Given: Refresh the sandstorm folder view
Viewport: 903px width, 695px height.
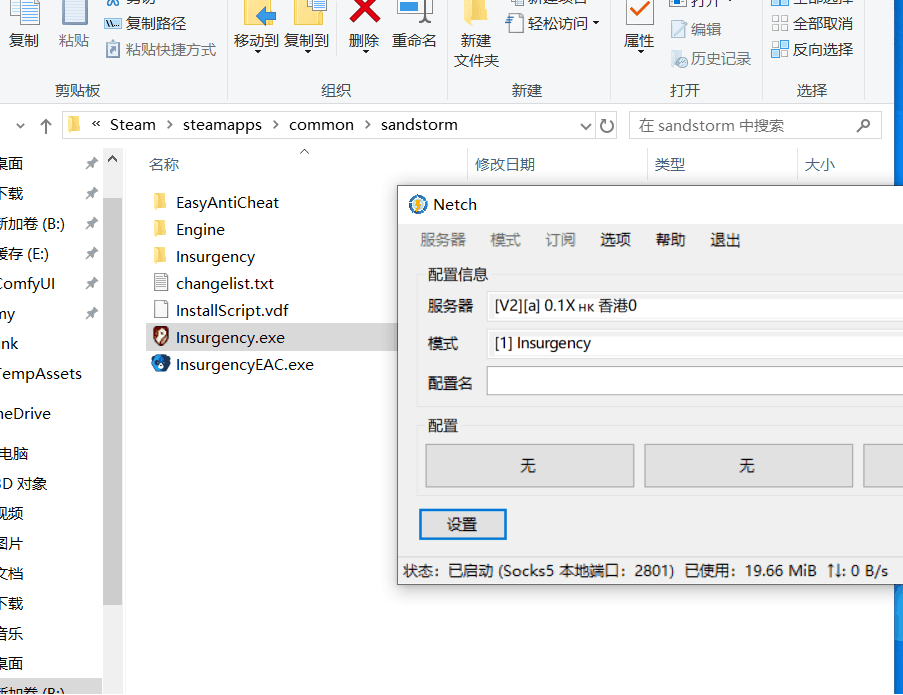Looking at the screenshot, I should tap(607, 126).
